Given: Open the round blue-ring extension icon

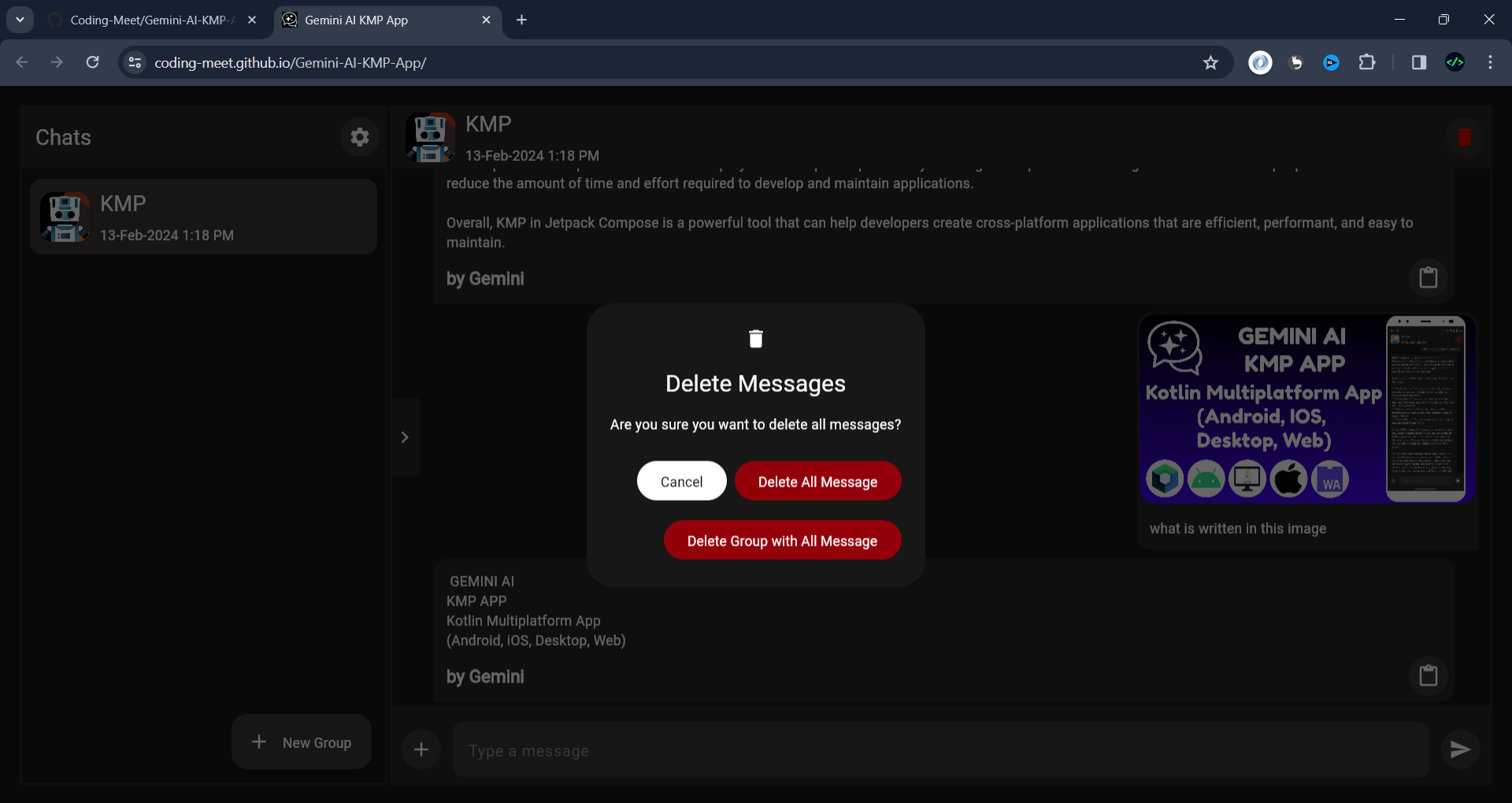Looking at the screenshot, I should [1260, 62].
